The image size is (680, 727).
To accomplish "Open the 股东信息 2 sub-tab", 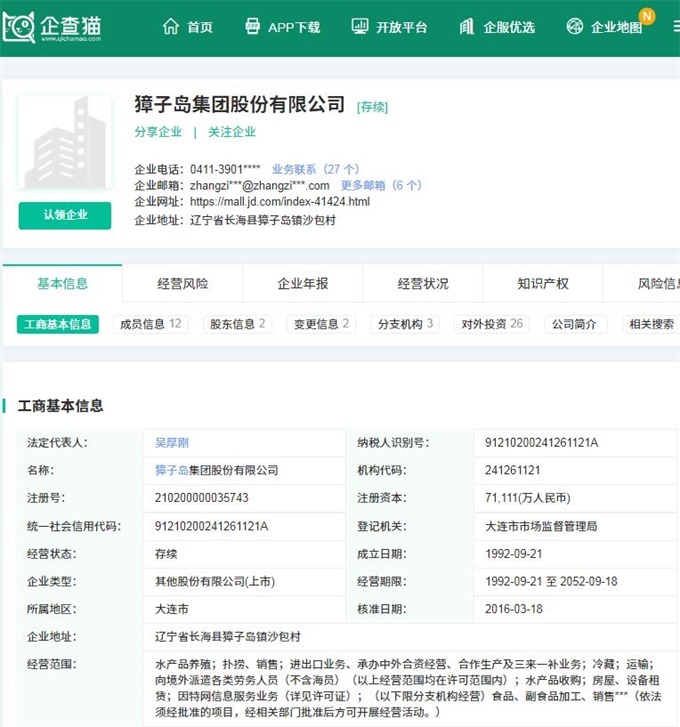I will coord(237,324).
